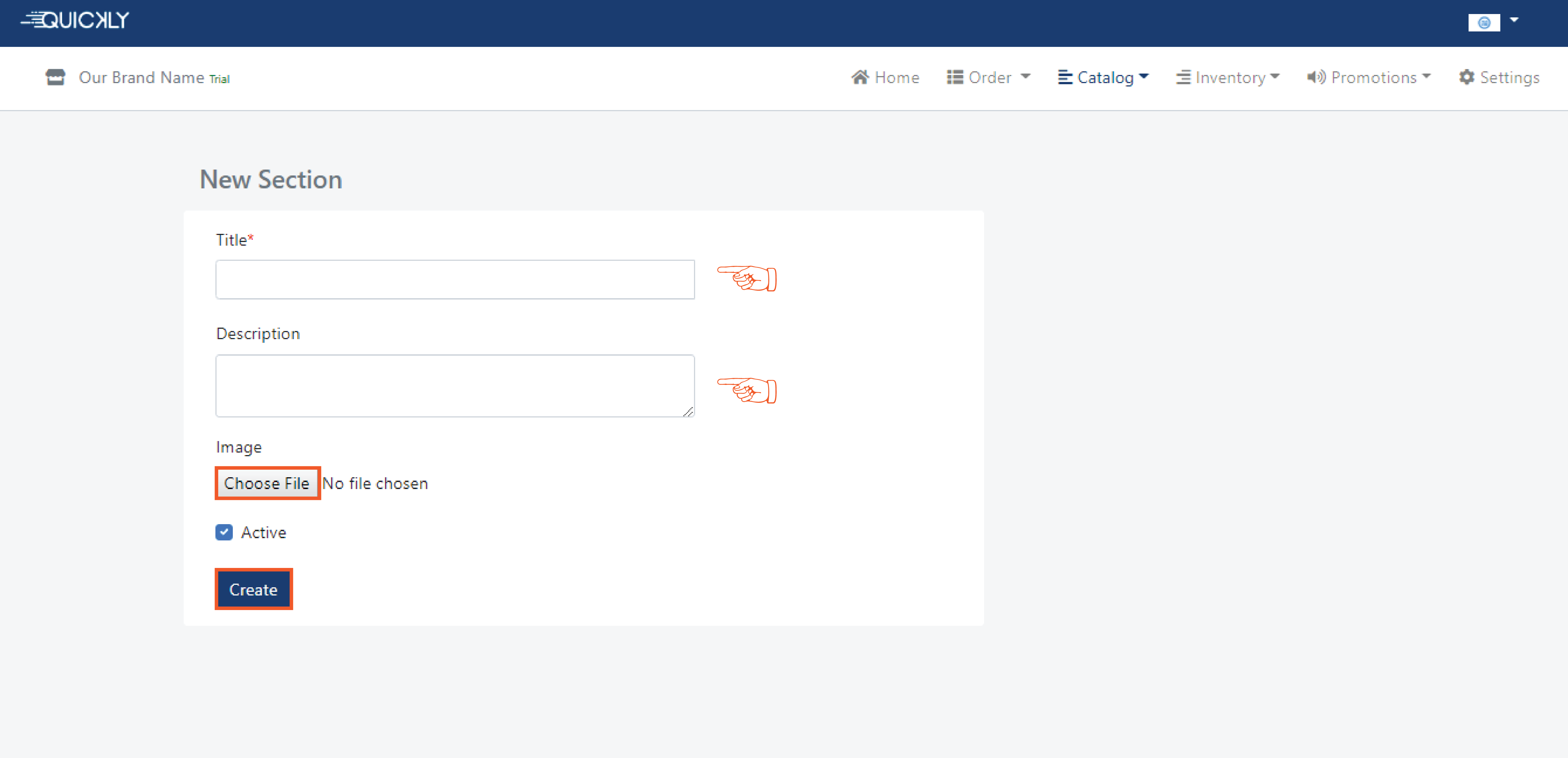Open the Promotions menu
Viewport: 1568px width, 758px height.
tap(1374, 77)
